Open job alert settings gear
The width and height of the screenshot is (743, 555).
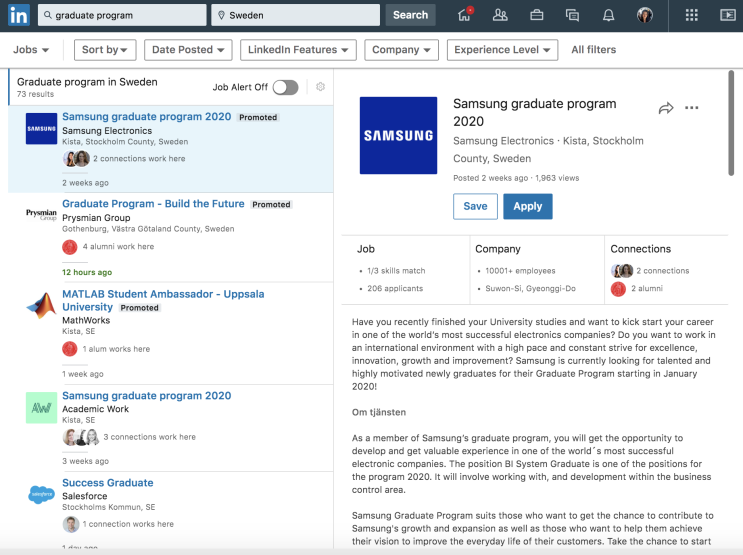pos(320,87)
